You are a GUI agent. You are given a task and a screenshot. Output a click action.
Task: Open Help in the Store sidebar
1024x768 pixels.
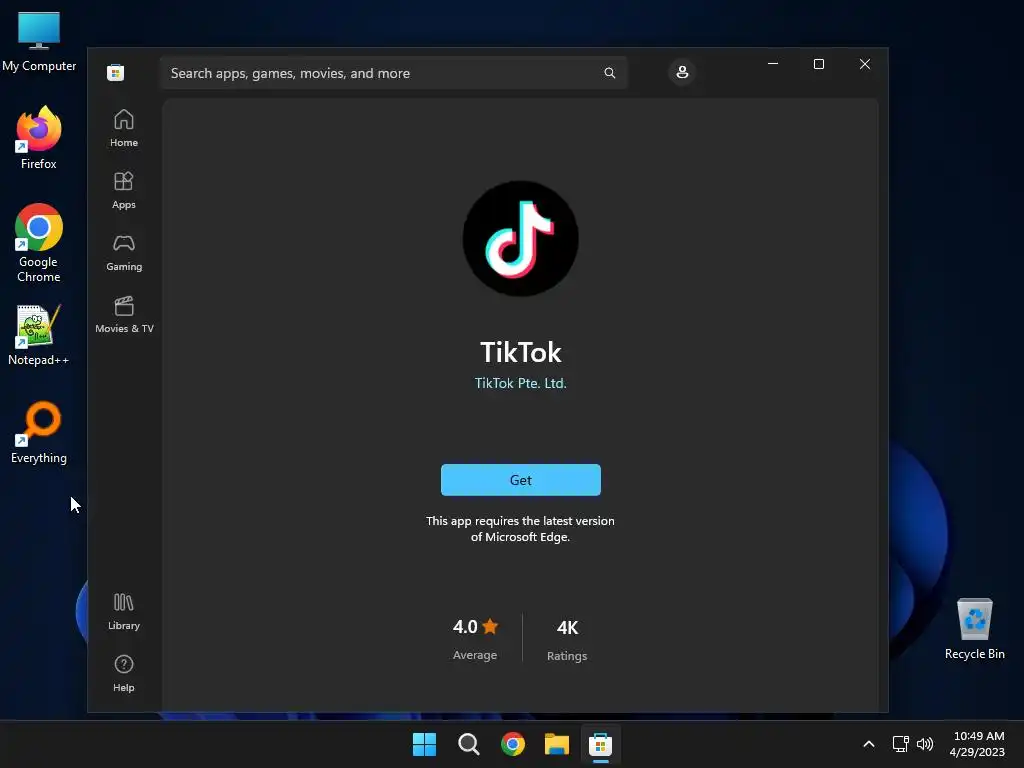(x=123, y=673)
